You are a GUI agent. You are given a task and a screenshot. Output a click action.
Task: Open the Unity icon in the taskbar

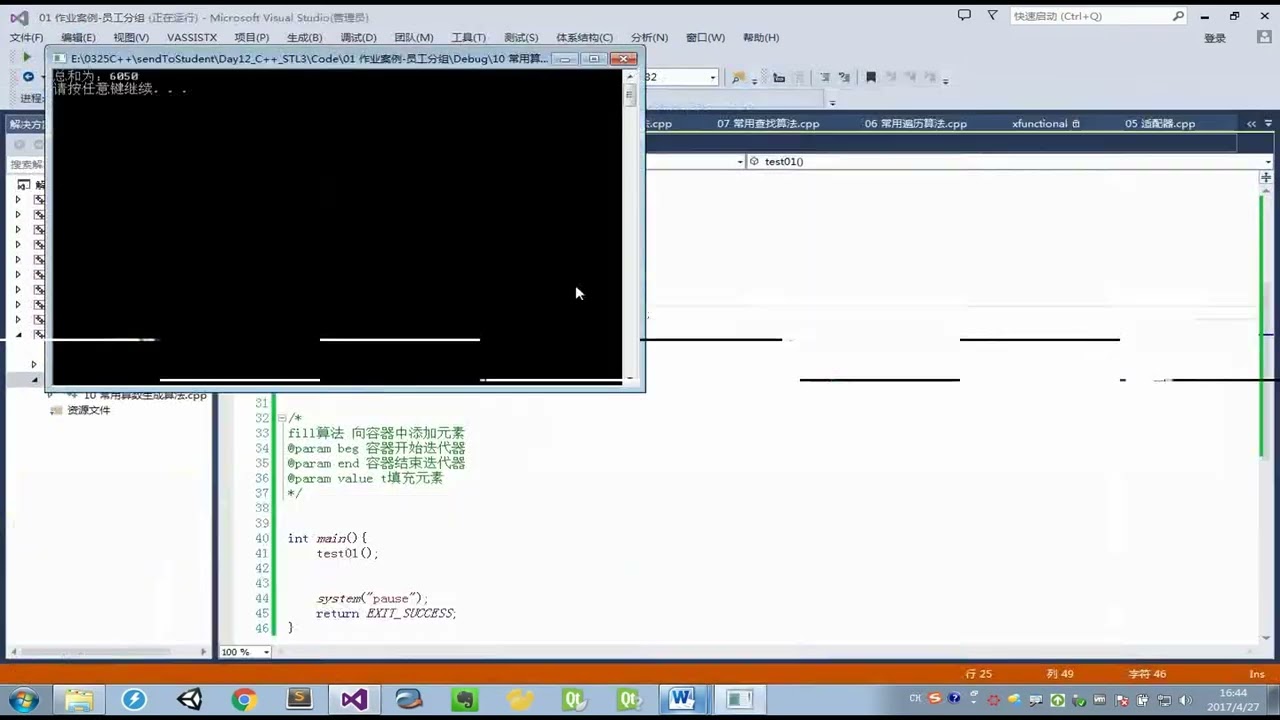click(x=189, y=699)
